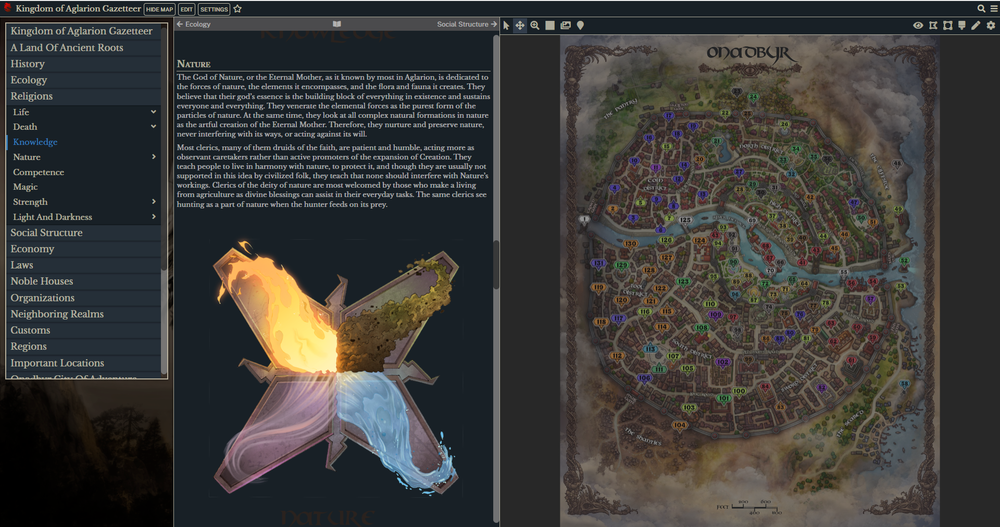This screenshot has width=1000, height=527.
Task: Expand the Strength subsection arrow
Action: point(153,202)
